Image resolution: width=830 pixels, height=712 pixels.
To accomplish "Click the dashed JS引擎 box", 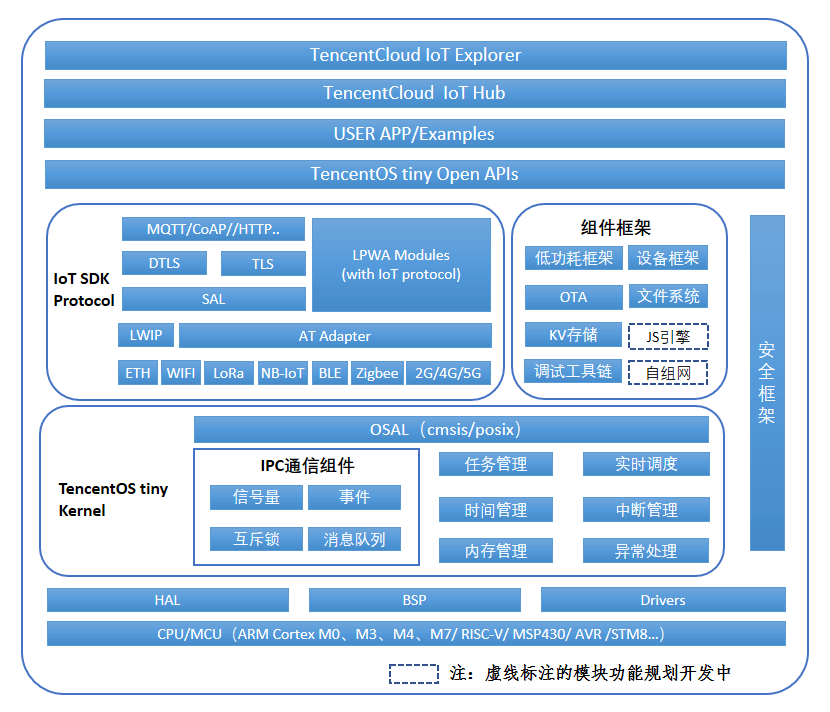I will click(x=668, y=337).
